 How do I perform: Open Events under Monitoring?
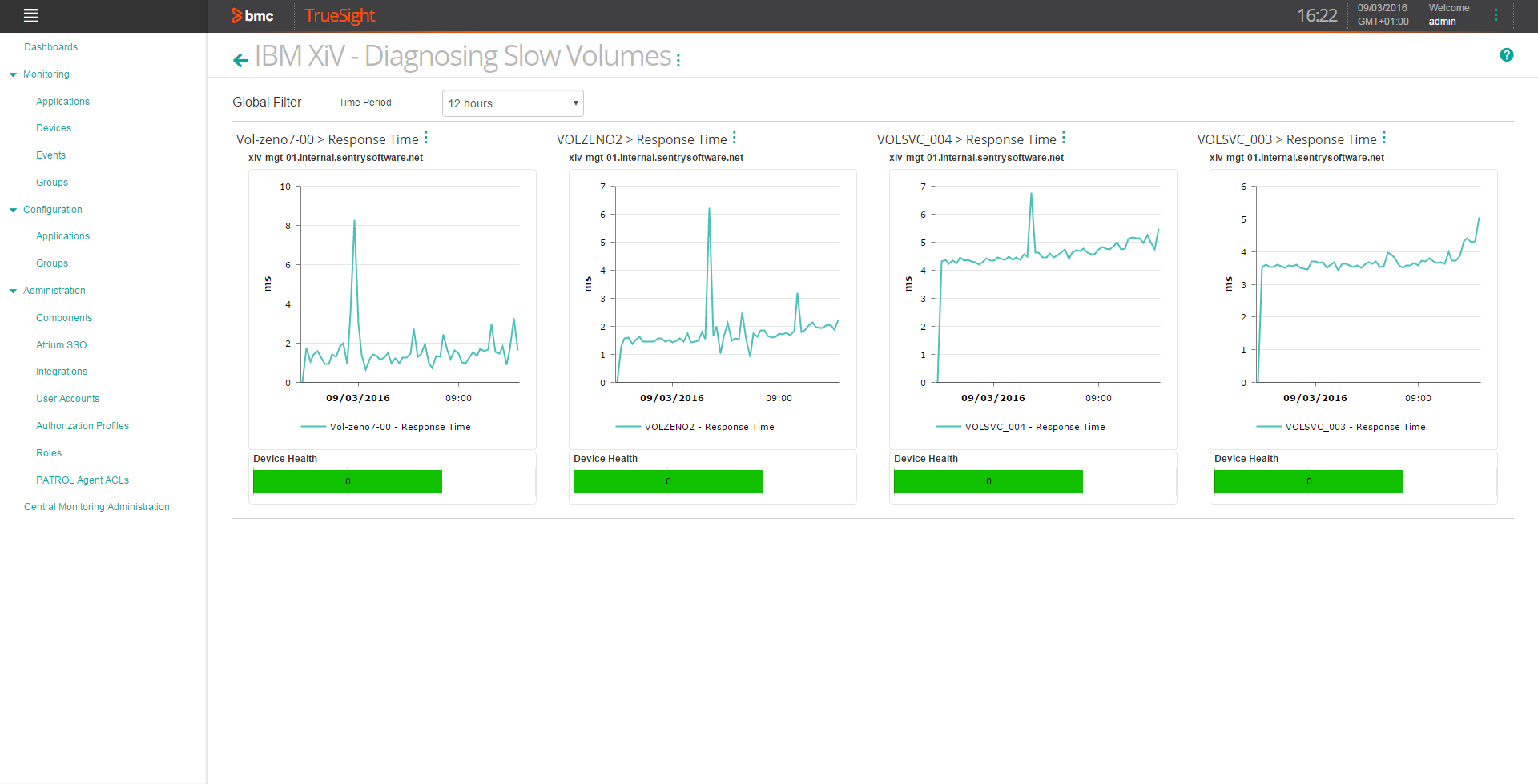point(50,155)
